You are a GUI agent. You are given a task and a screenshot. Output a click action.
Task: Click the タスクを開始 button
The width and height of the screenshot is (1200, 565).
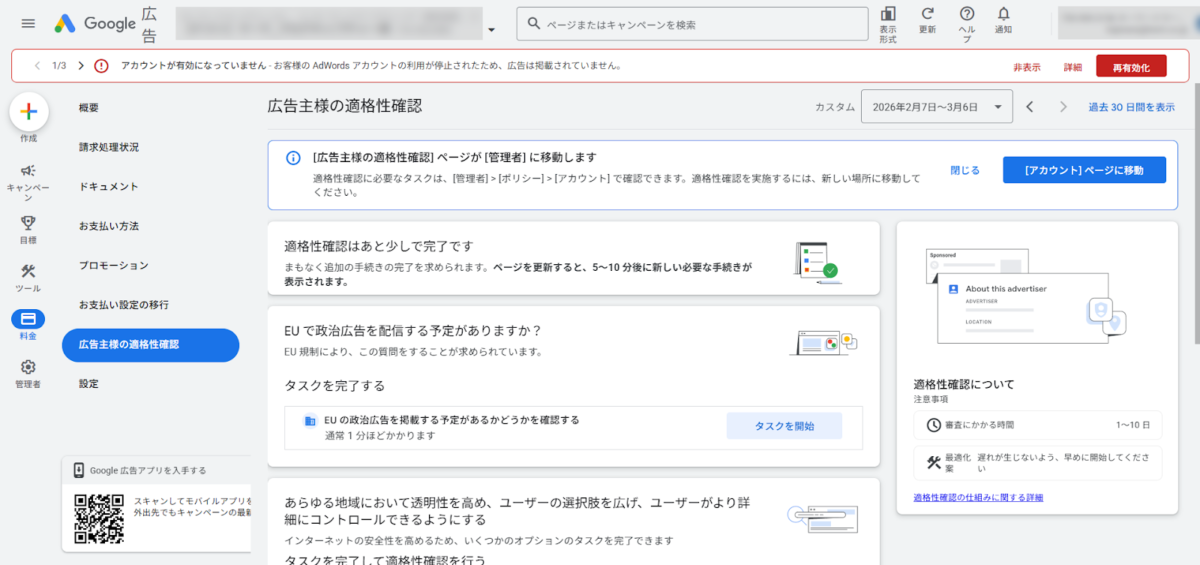783,426
